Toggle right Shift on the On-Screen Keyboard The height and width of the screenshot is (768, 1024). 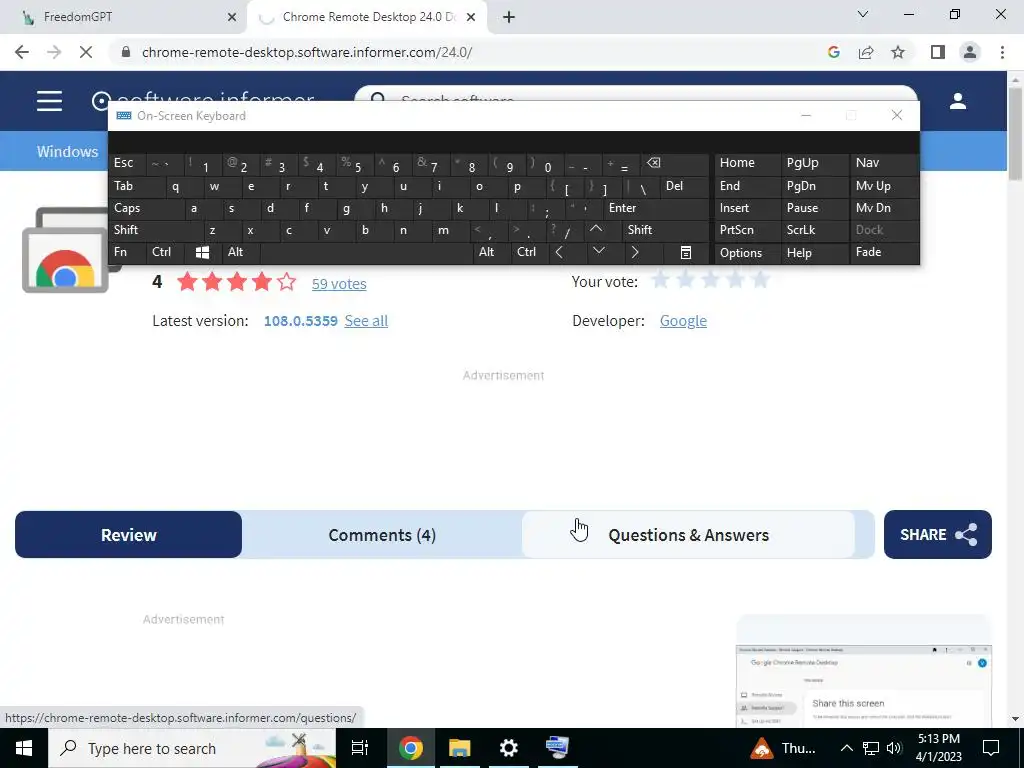665,230
